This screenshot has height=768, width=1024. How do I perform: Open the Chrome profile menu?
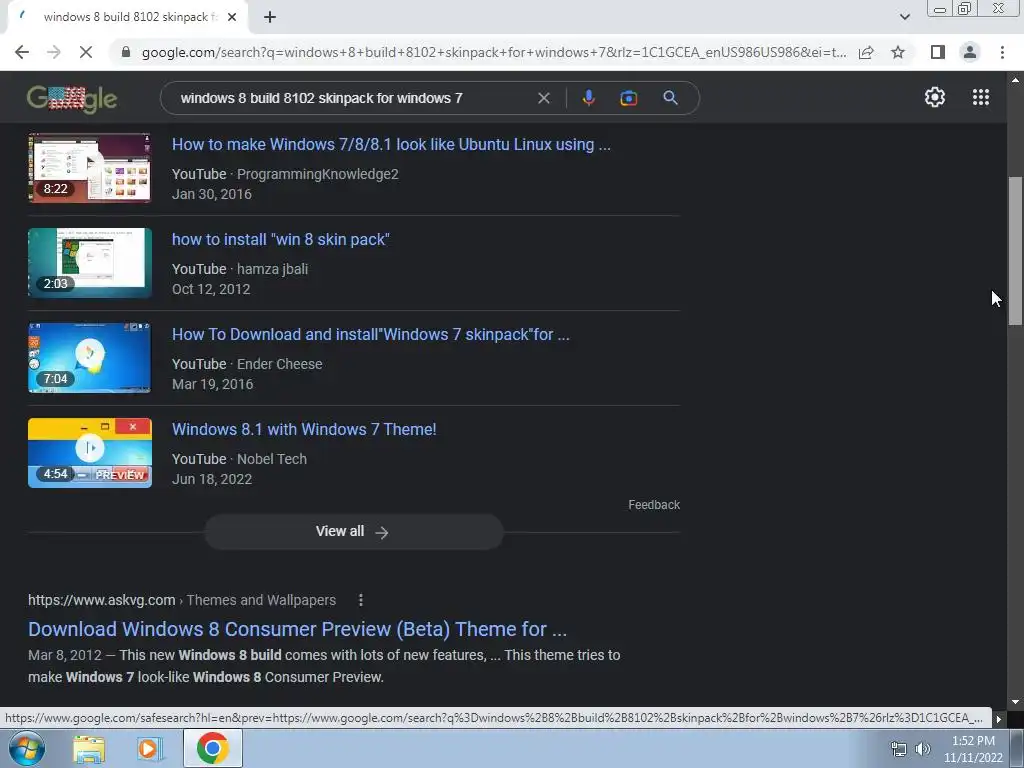[x=970, y=52]
